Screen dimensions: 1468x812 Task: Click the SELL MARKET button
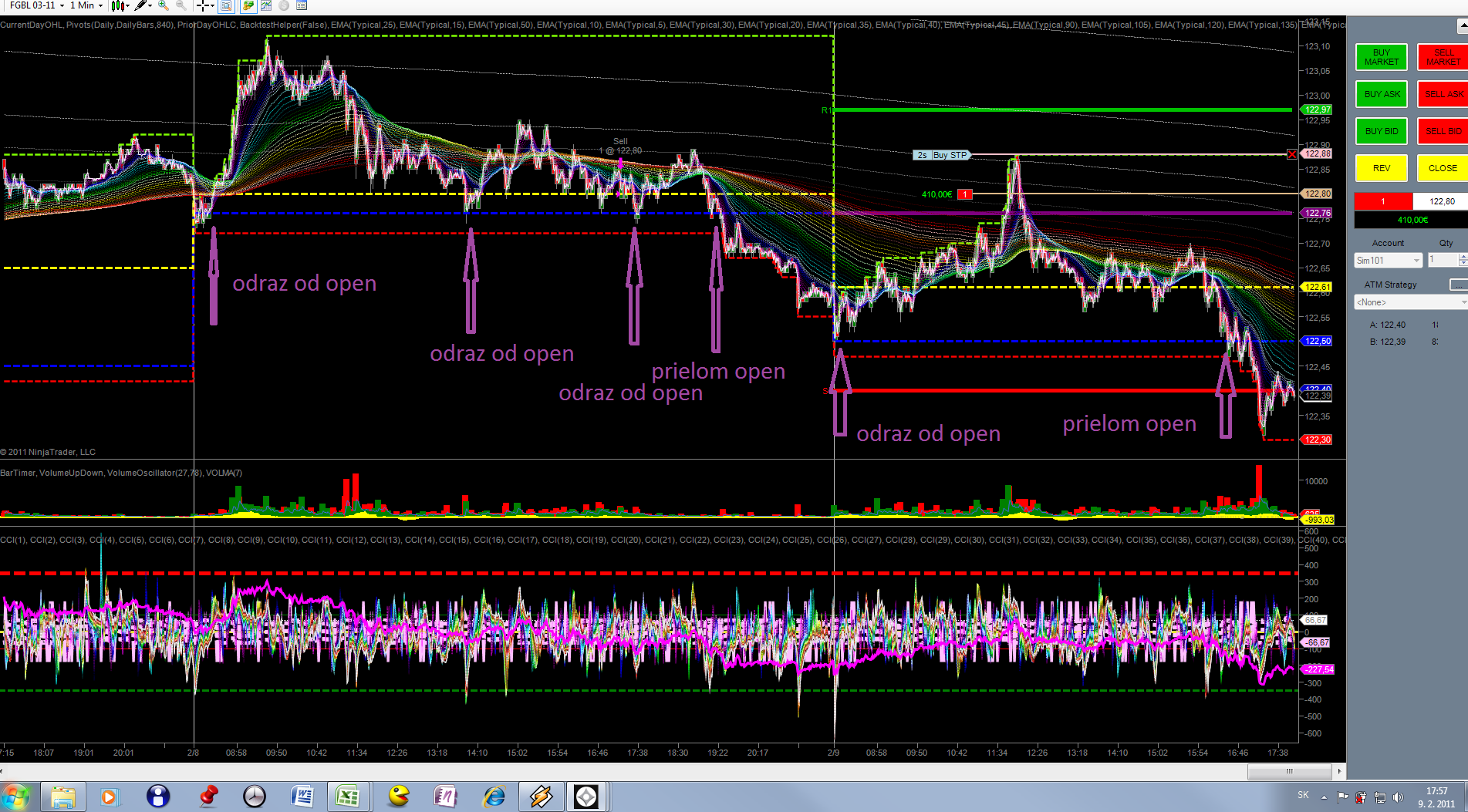pyautogui.click(x=1443, y=57)
